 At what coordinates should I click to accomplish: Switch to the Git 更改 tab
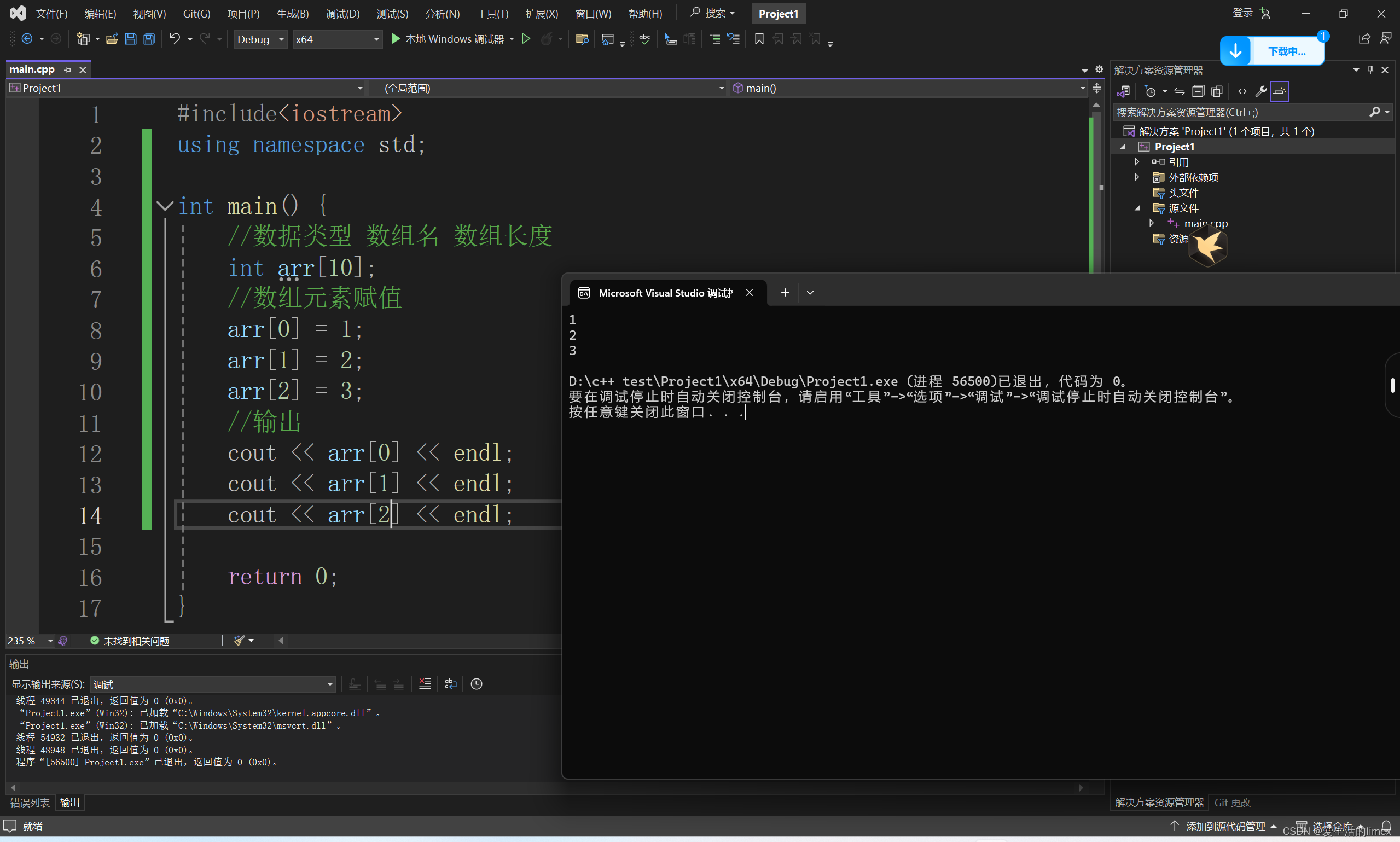(1232, 803)
